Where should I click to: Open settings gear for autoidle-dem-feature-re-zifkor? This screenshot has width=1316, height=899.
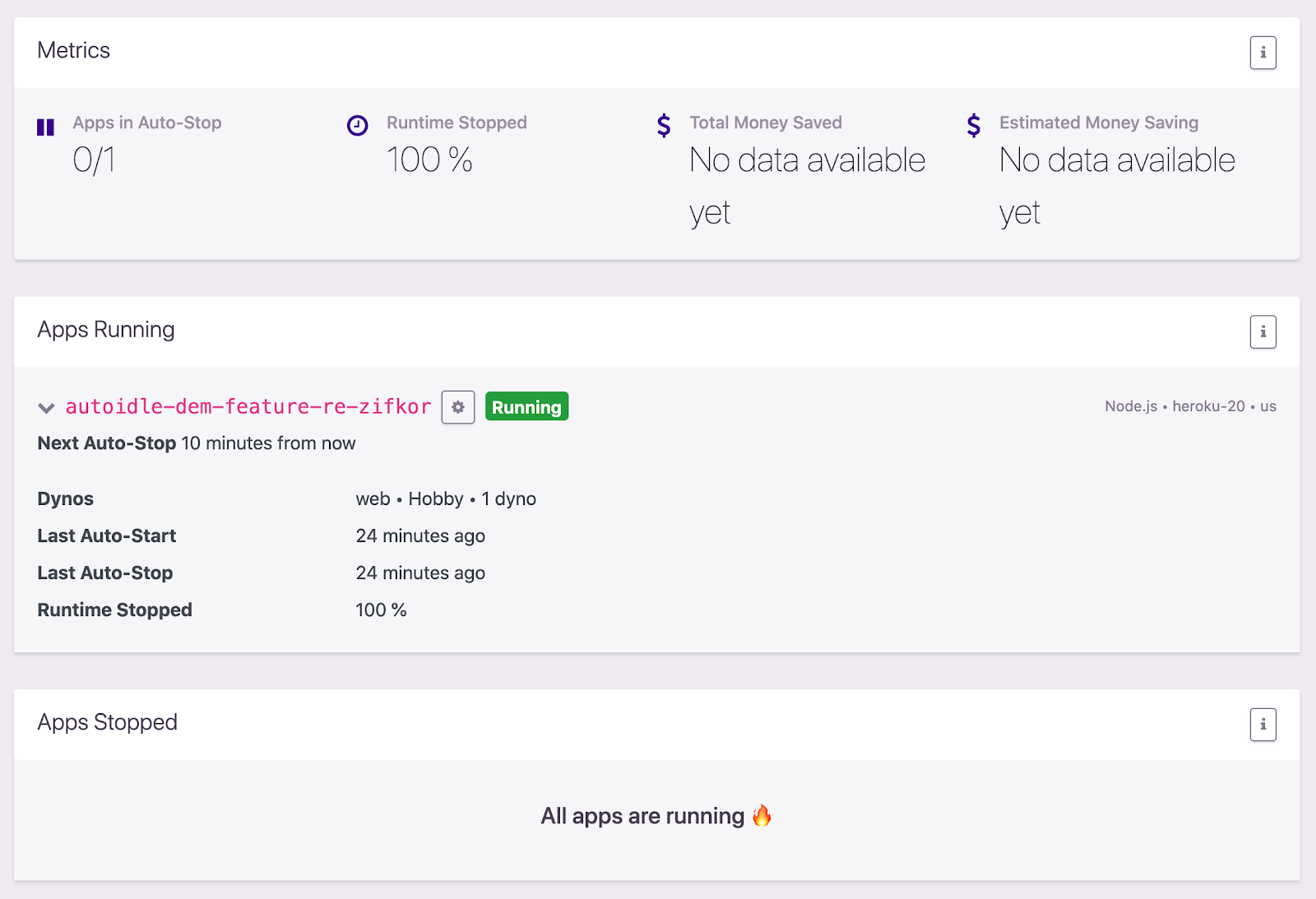tap(458, 407)
